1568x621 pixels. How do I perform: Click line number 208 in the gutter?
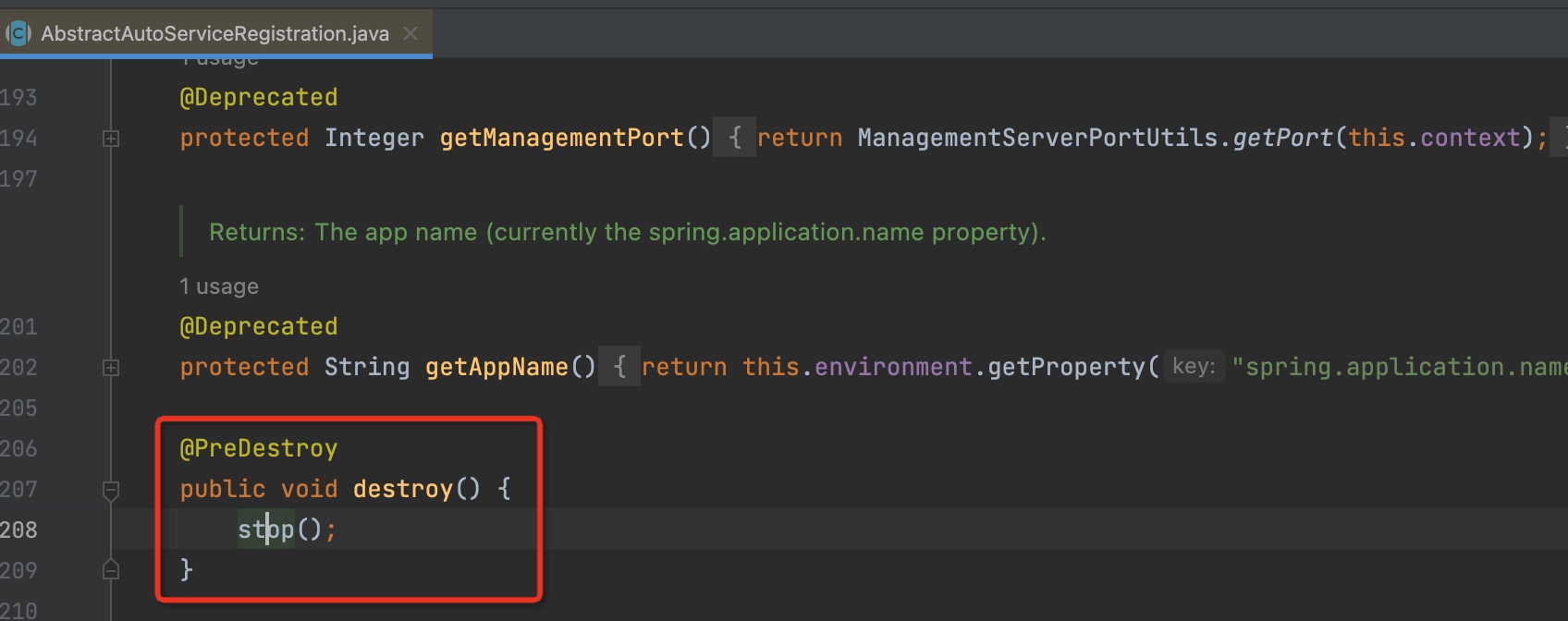(x=20, y=530)
